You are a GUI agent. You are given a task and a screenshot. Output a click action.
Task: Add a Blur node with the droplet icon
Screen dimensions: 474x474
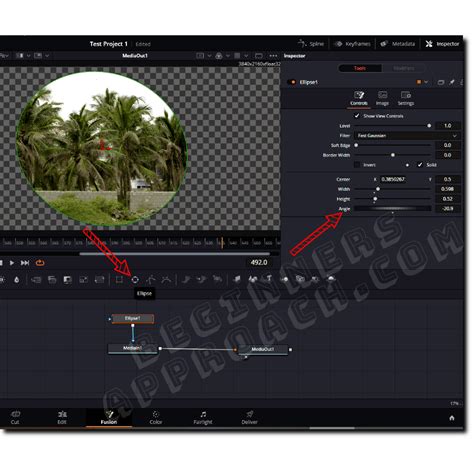(17, 280)
